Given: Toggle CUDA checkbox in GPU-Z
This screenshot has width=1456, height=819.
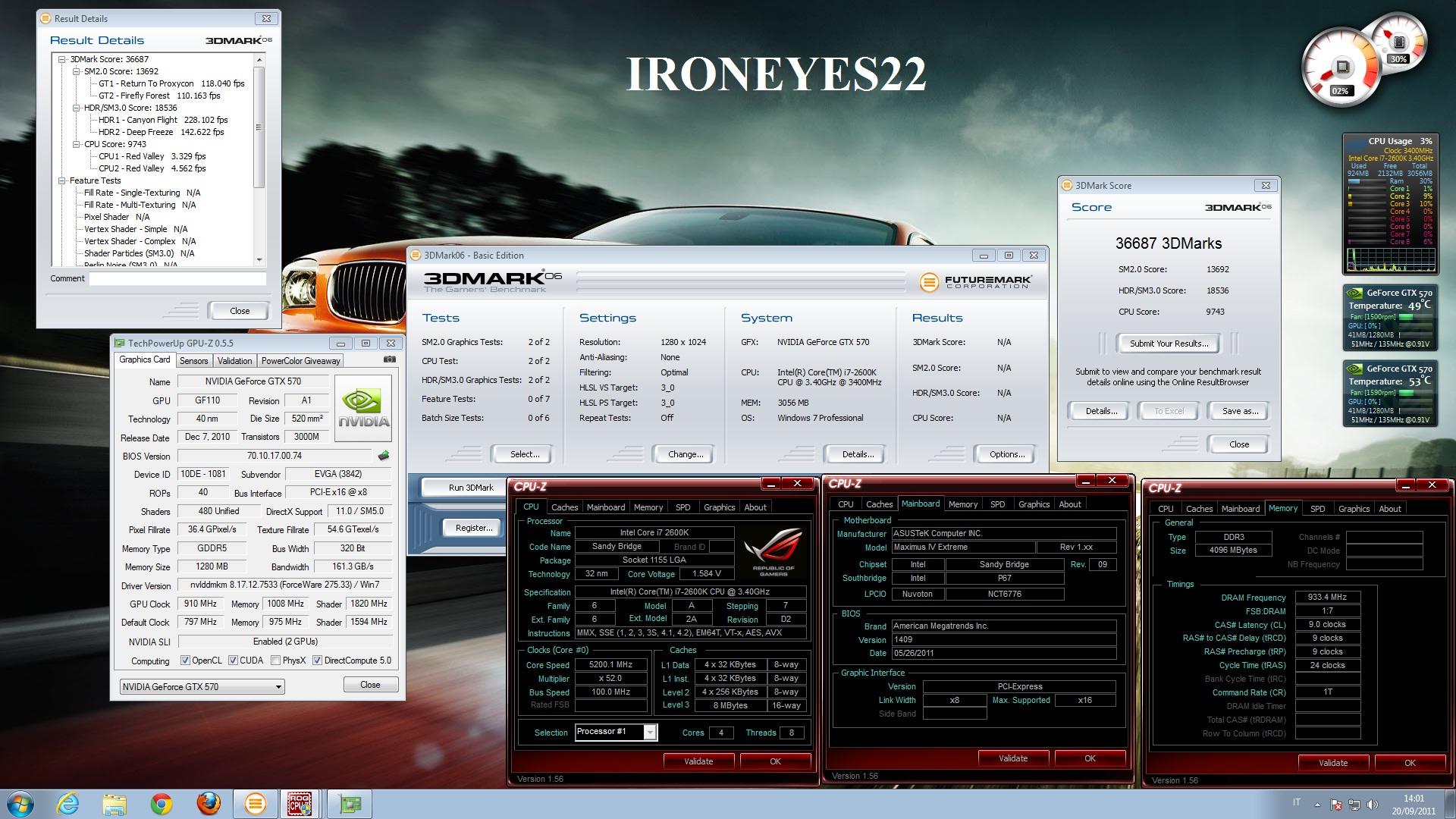Looking at the screenshot, I should [x=233, y=661].
